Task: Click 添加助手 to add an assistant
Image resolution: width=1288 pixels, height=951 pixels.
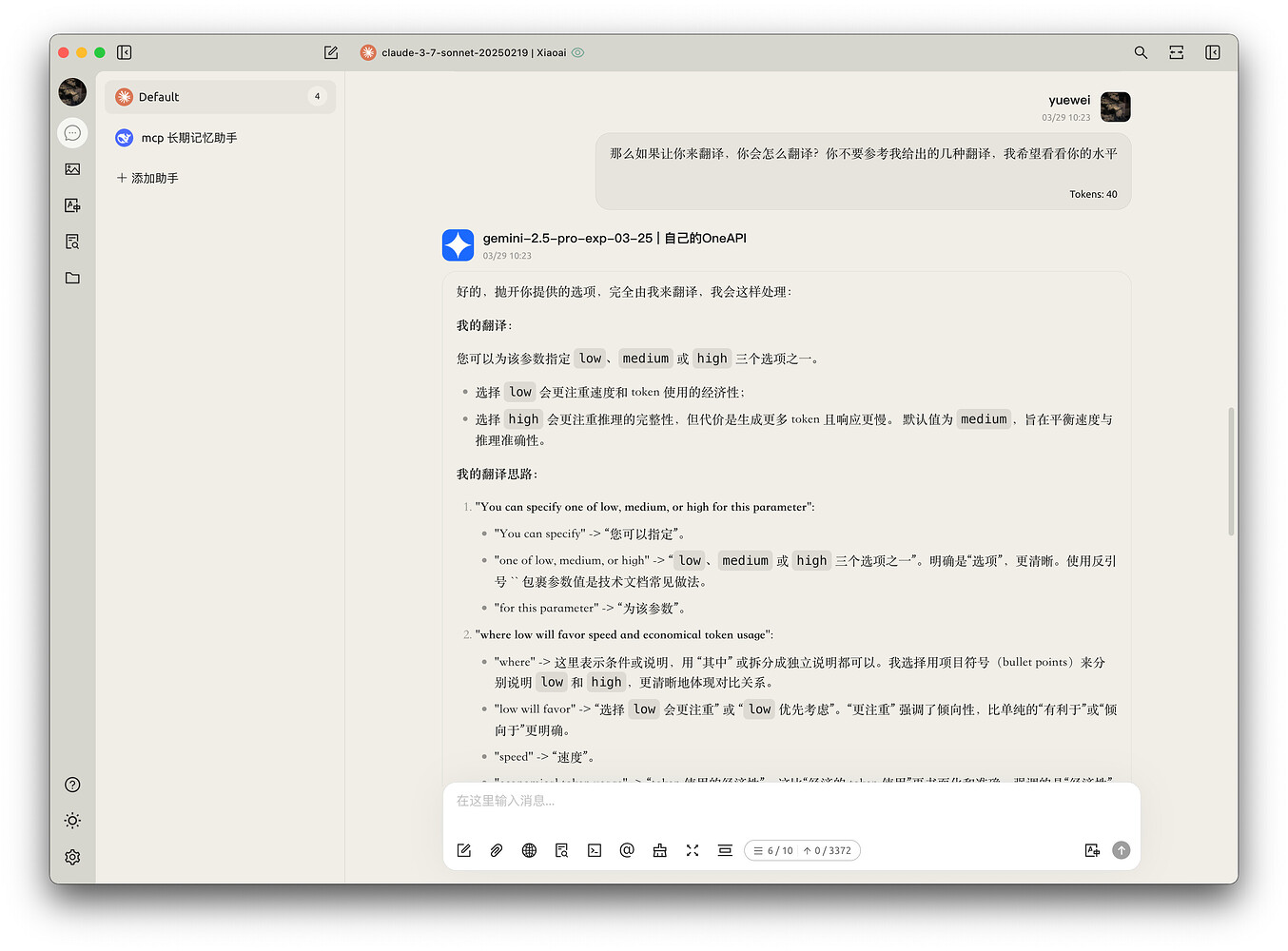Action: [147, 178]
